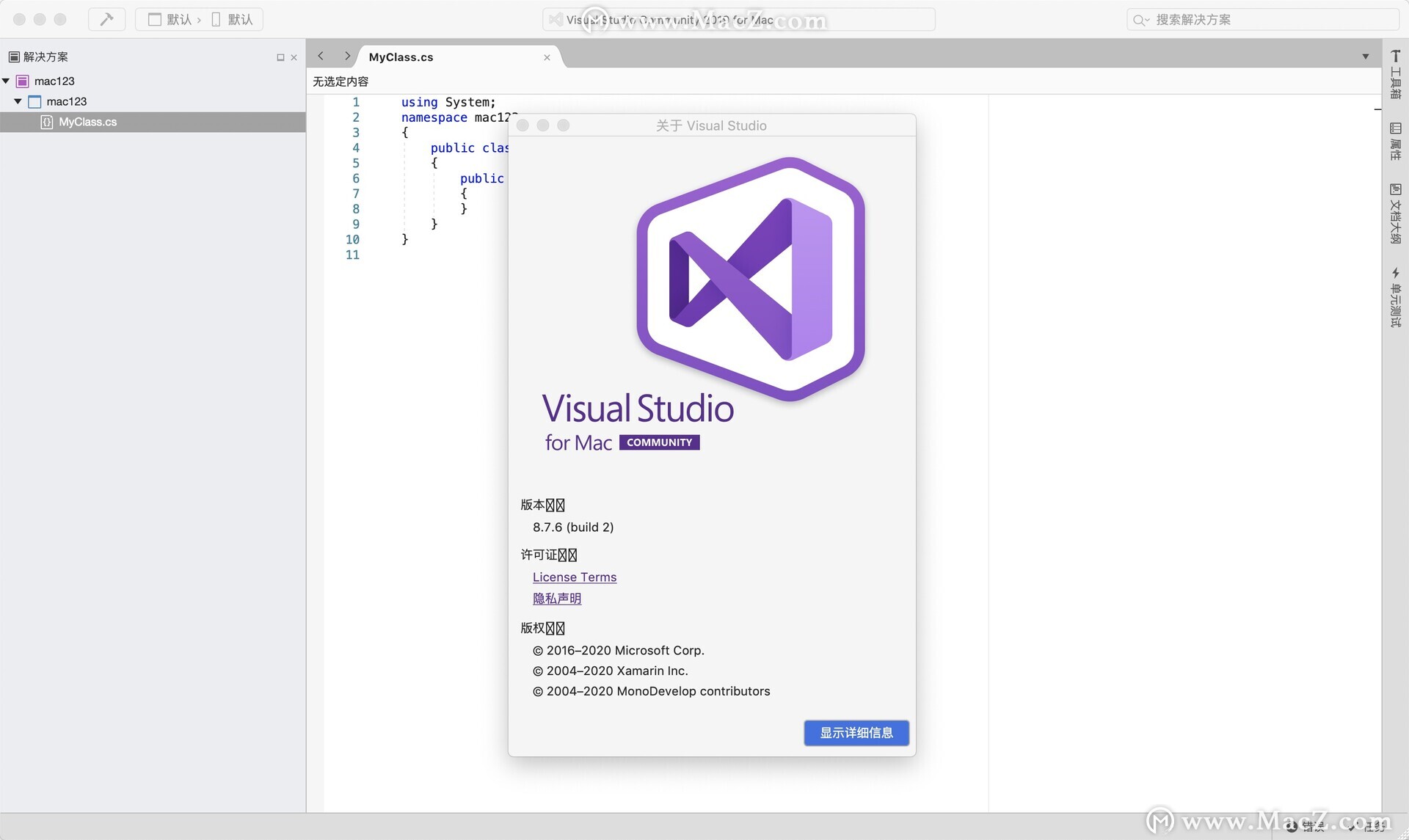Image resolution: width=1409 pixels, height=840 pixels.
Task: Close the 关于 Visual Studio dialog
Action: [x=523, y=125]
